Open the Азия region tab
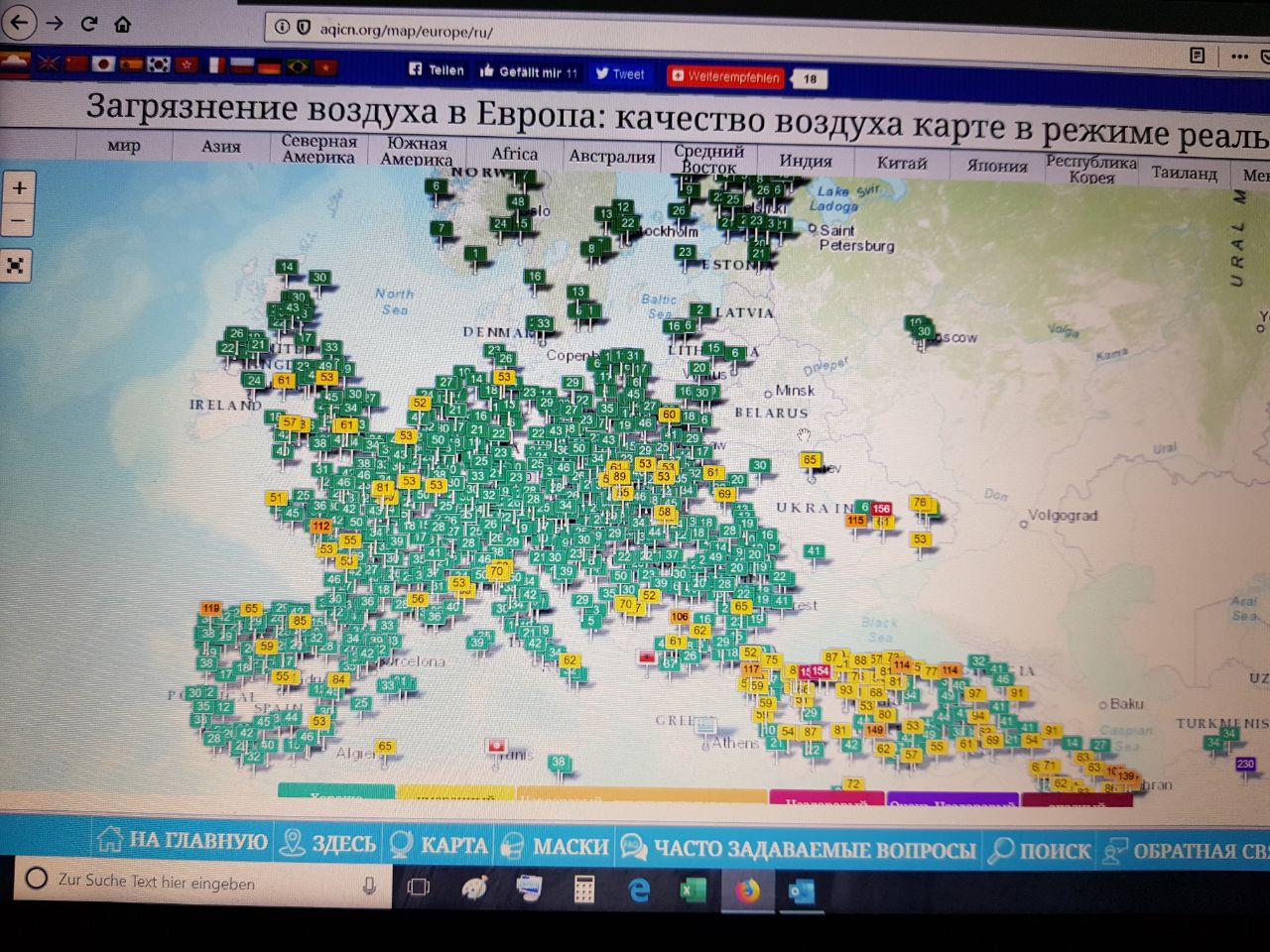1270x952 pixels. click(x=221, y=146)
